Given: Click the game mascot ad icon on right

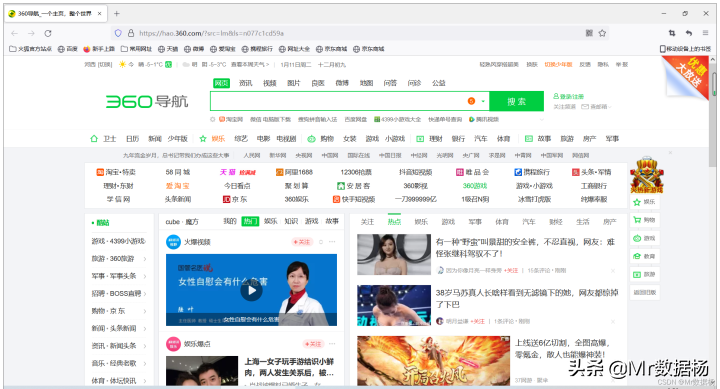Looking at the screenshot, I should click(647, 175).
